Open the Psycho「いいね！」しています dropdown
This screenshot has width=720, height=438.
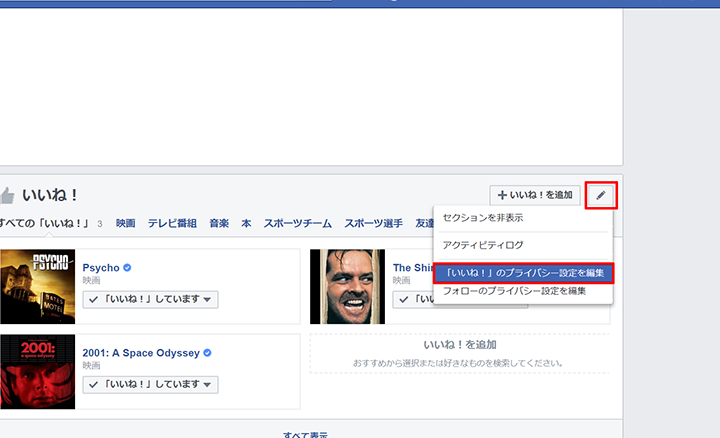(x=150, y=299)
